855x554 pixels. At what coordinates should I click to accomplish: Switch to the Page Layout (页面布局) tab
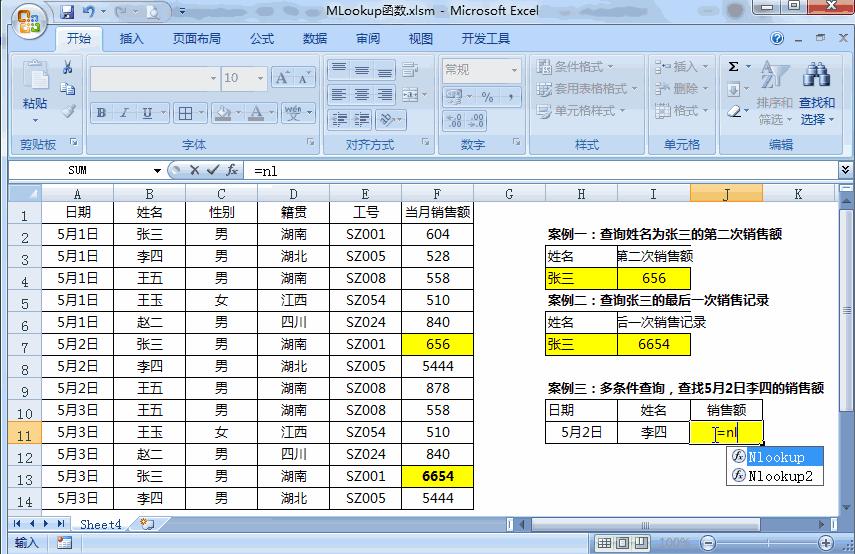[196, 39]
